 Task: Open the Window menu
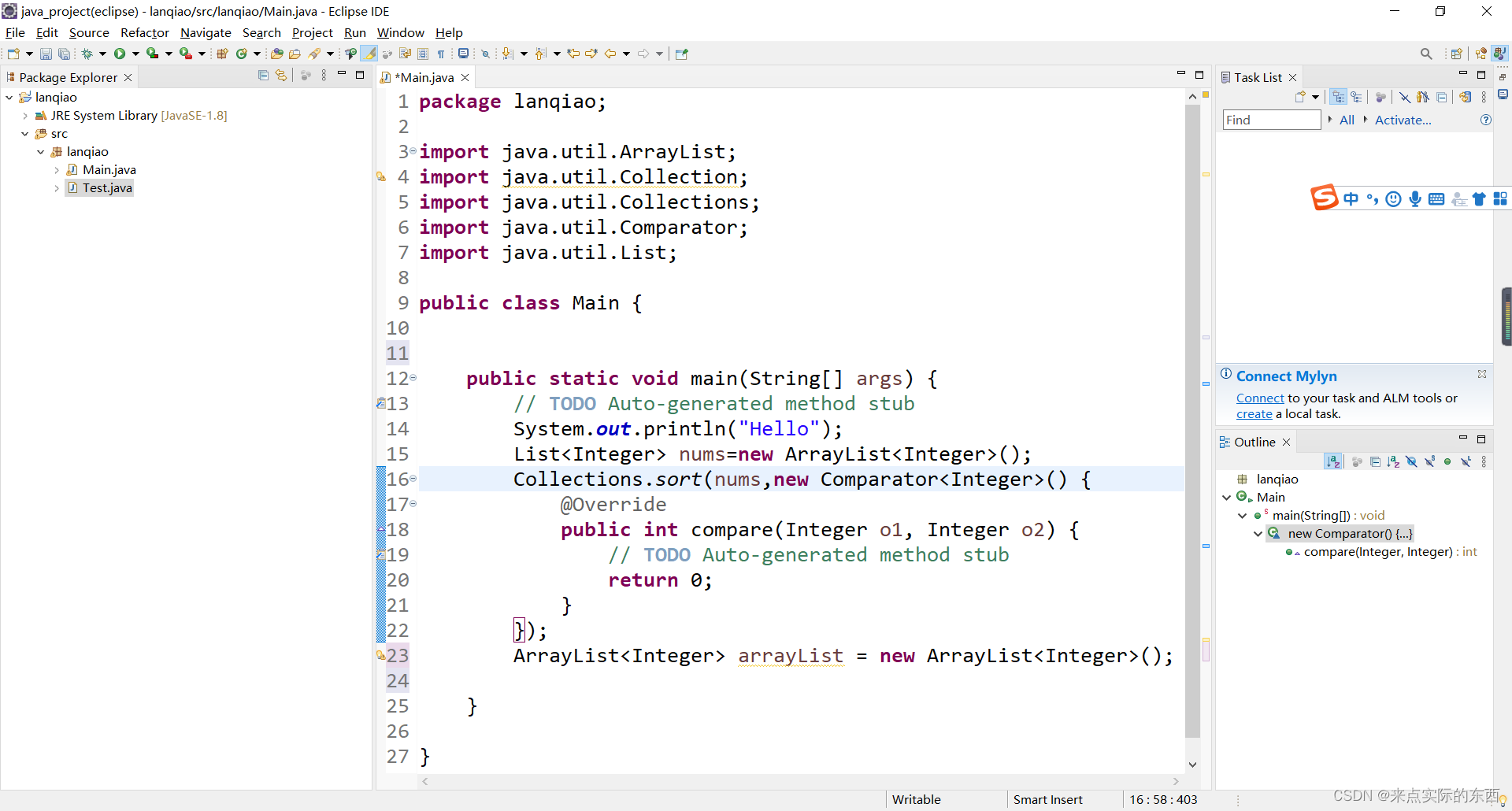pos(400,32)
